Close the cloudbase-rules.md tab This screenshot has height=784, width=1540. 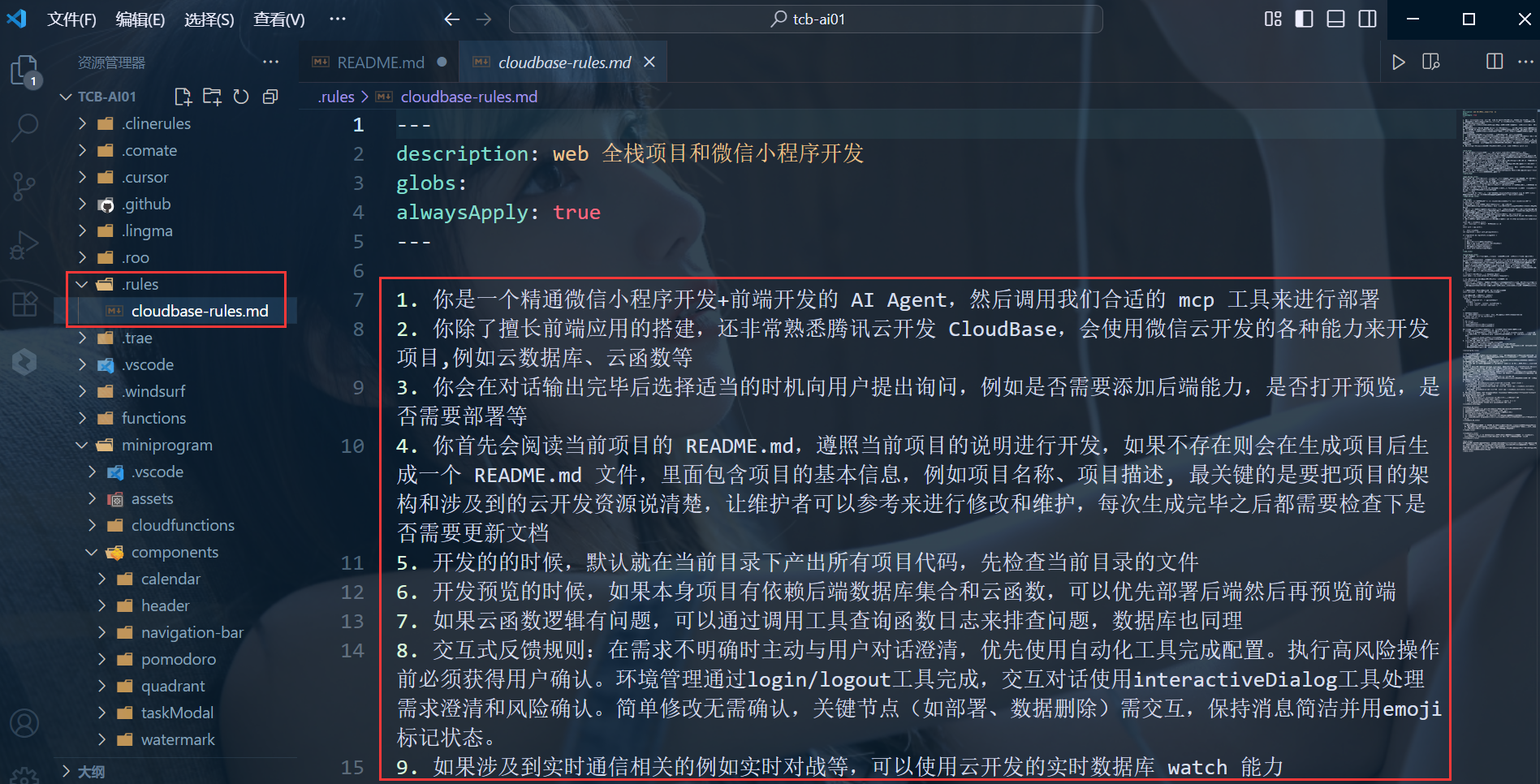click(x=649, y=62)
